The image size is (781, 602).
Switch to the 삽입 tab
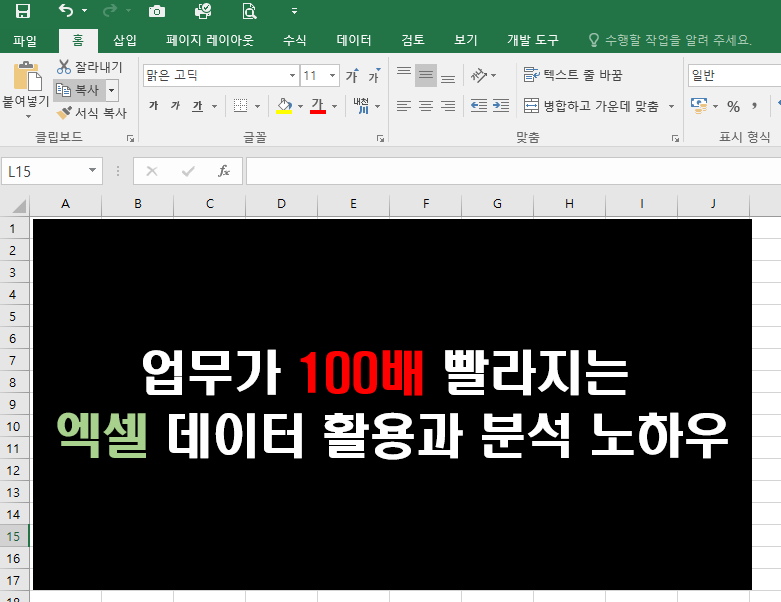125,40
